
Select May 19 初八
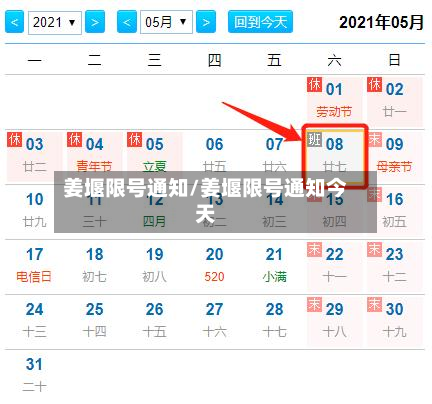click(155, 266)
